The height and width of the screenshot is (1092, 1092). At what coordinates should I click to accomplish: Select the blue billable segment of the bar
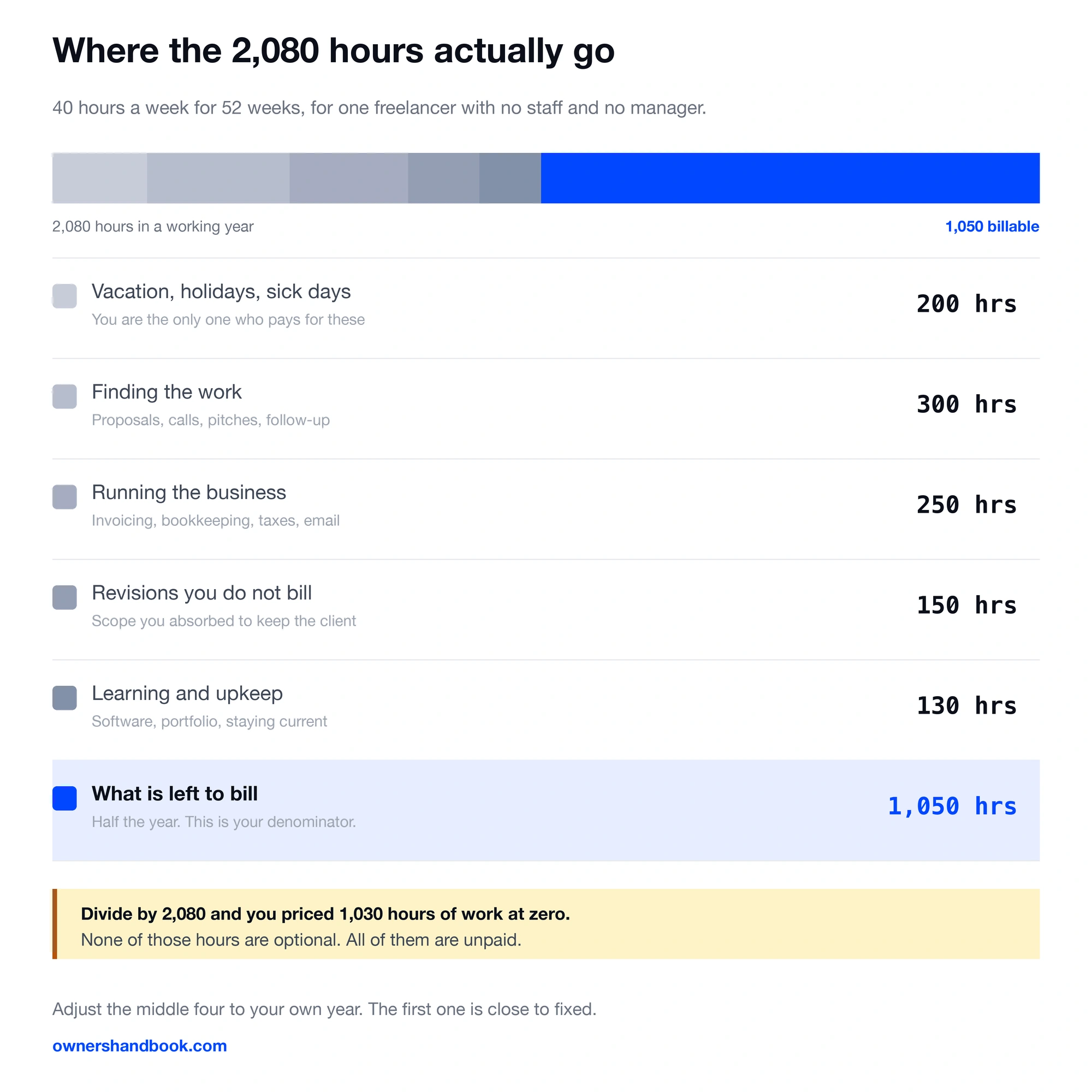790,178
